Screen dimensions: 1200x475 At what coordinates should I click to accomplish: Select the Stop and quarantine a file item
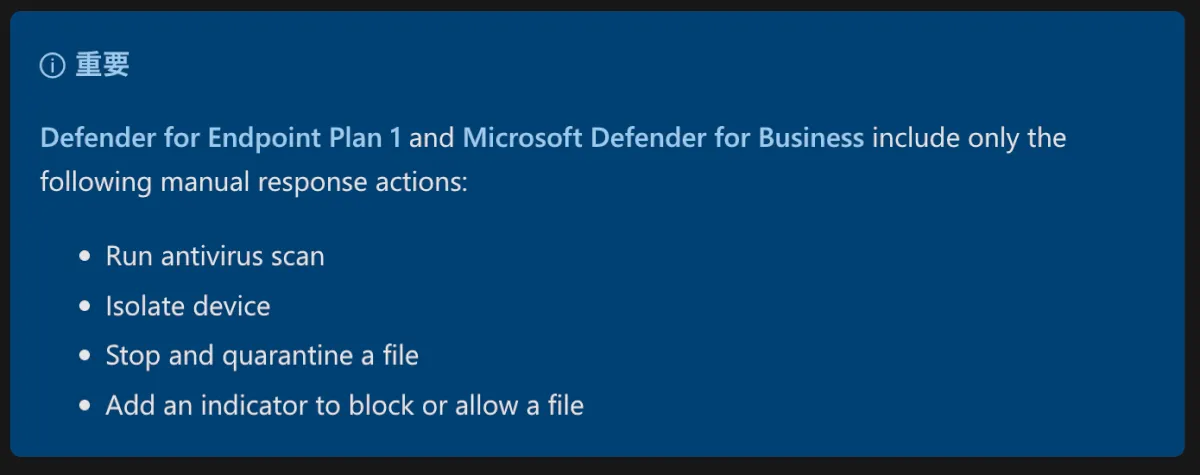[262, 355]
